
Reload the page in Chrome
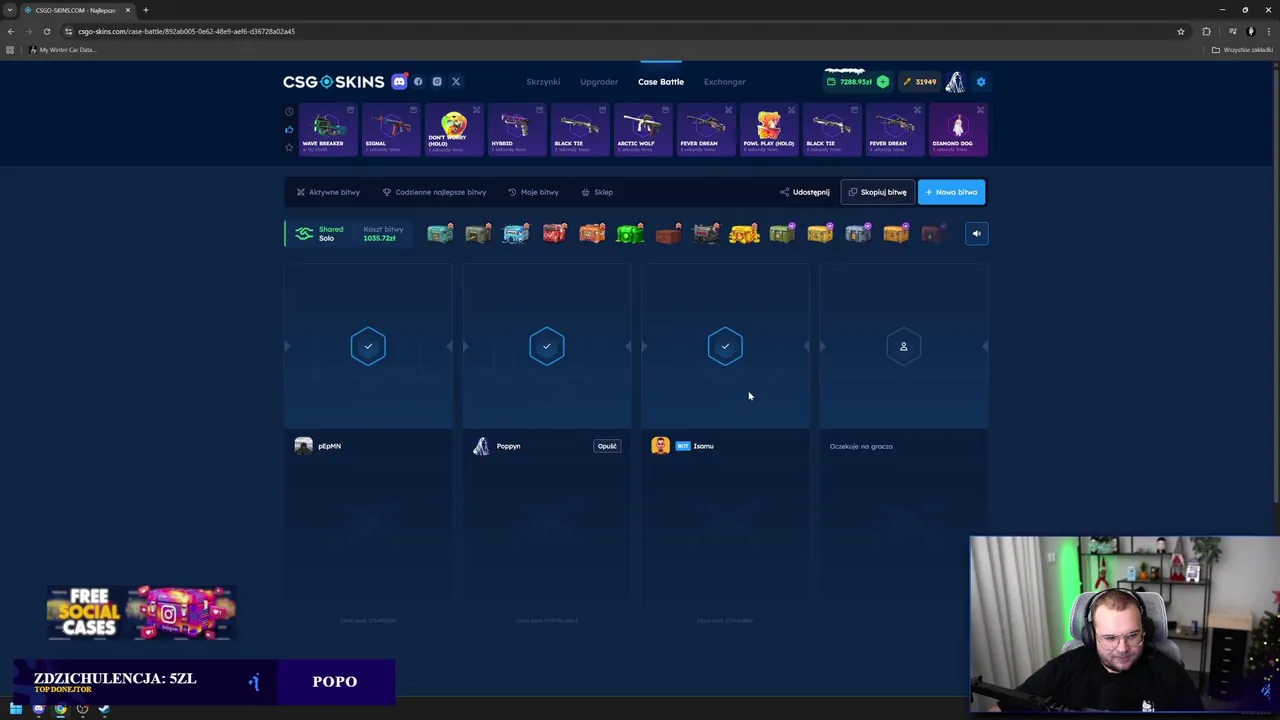point(46,31)
